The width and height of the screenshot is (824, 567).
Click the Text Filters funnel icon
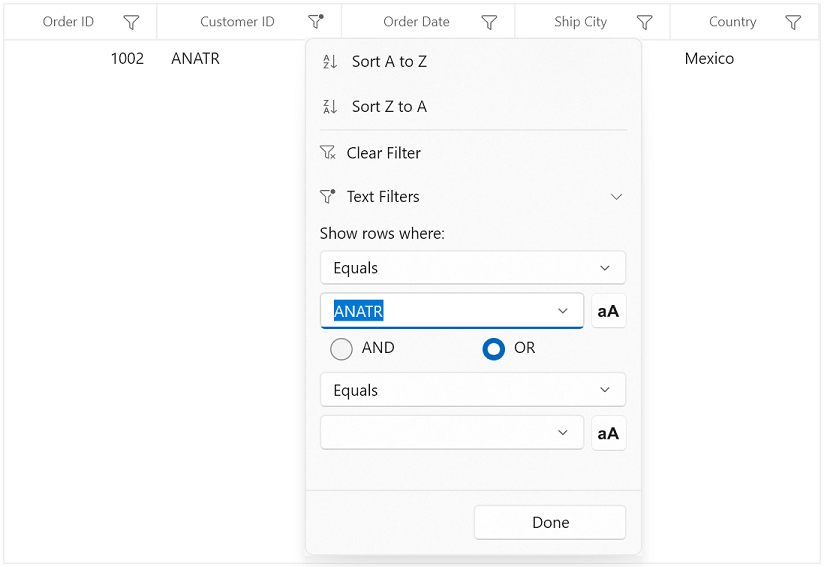(x=327, y=196)
